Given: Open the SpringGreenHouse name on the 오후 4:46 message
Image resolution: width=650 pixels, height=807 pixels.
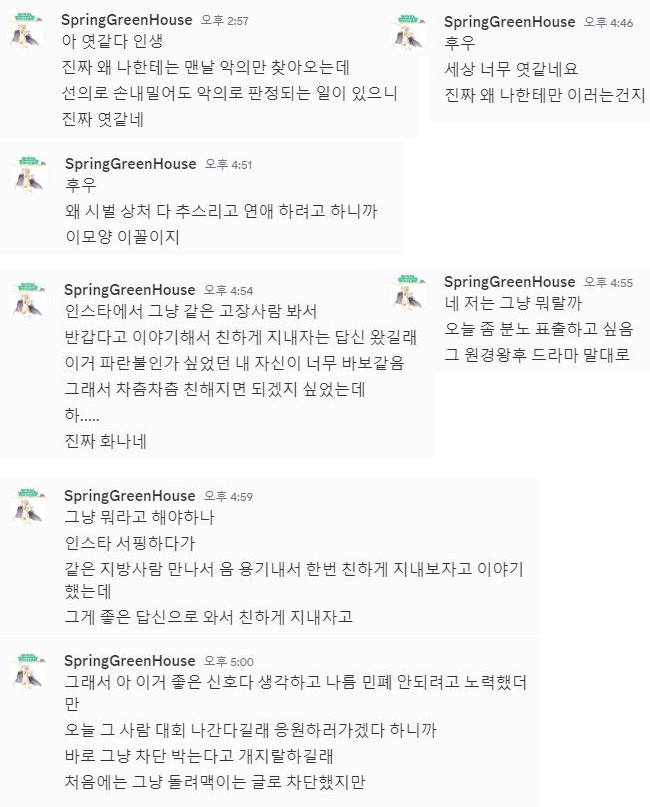Looking at the screenshot, I should click(509, 21).
